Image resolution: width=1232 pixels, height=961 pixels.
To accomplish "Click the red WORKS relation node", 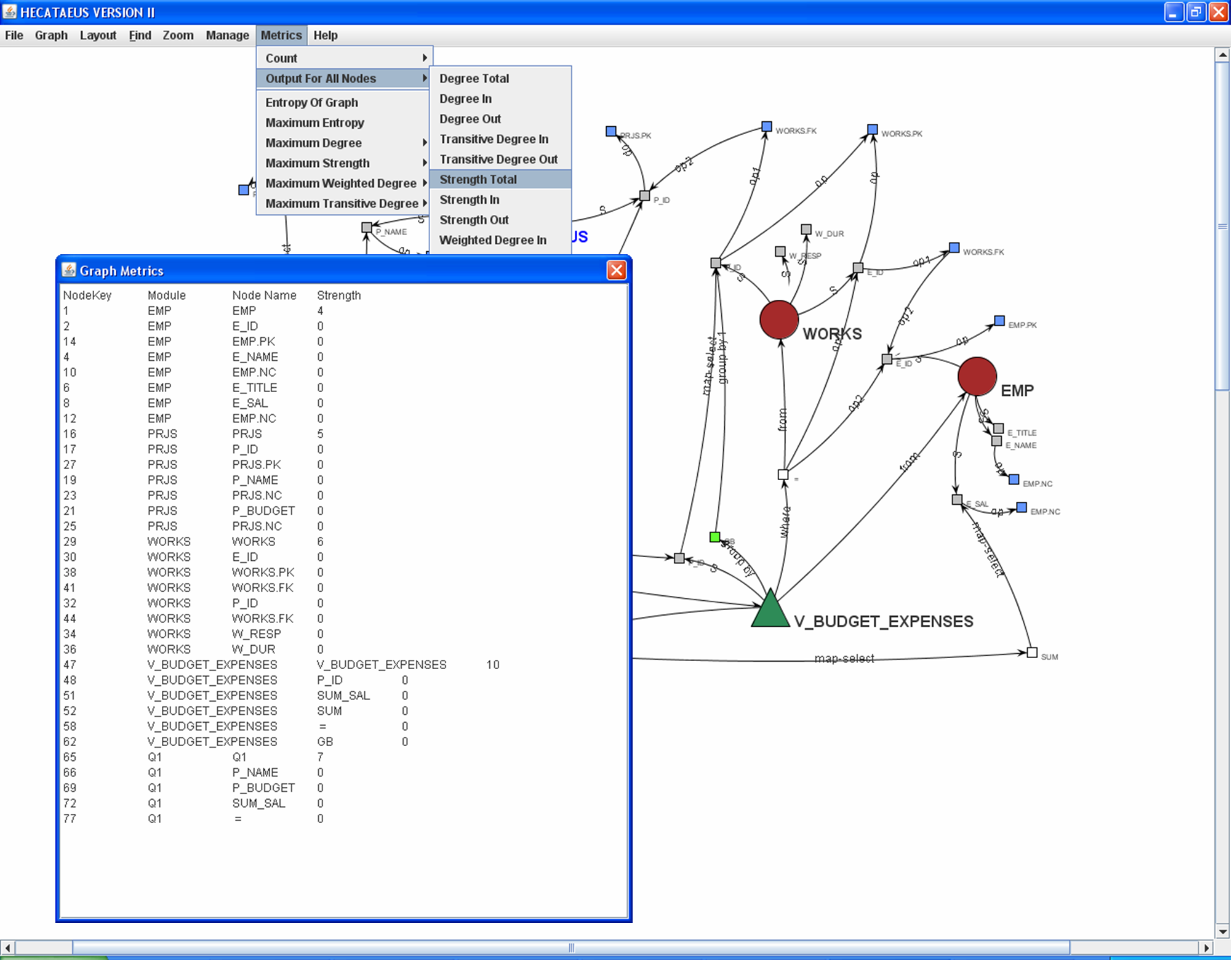I will (x=778, y=320).
